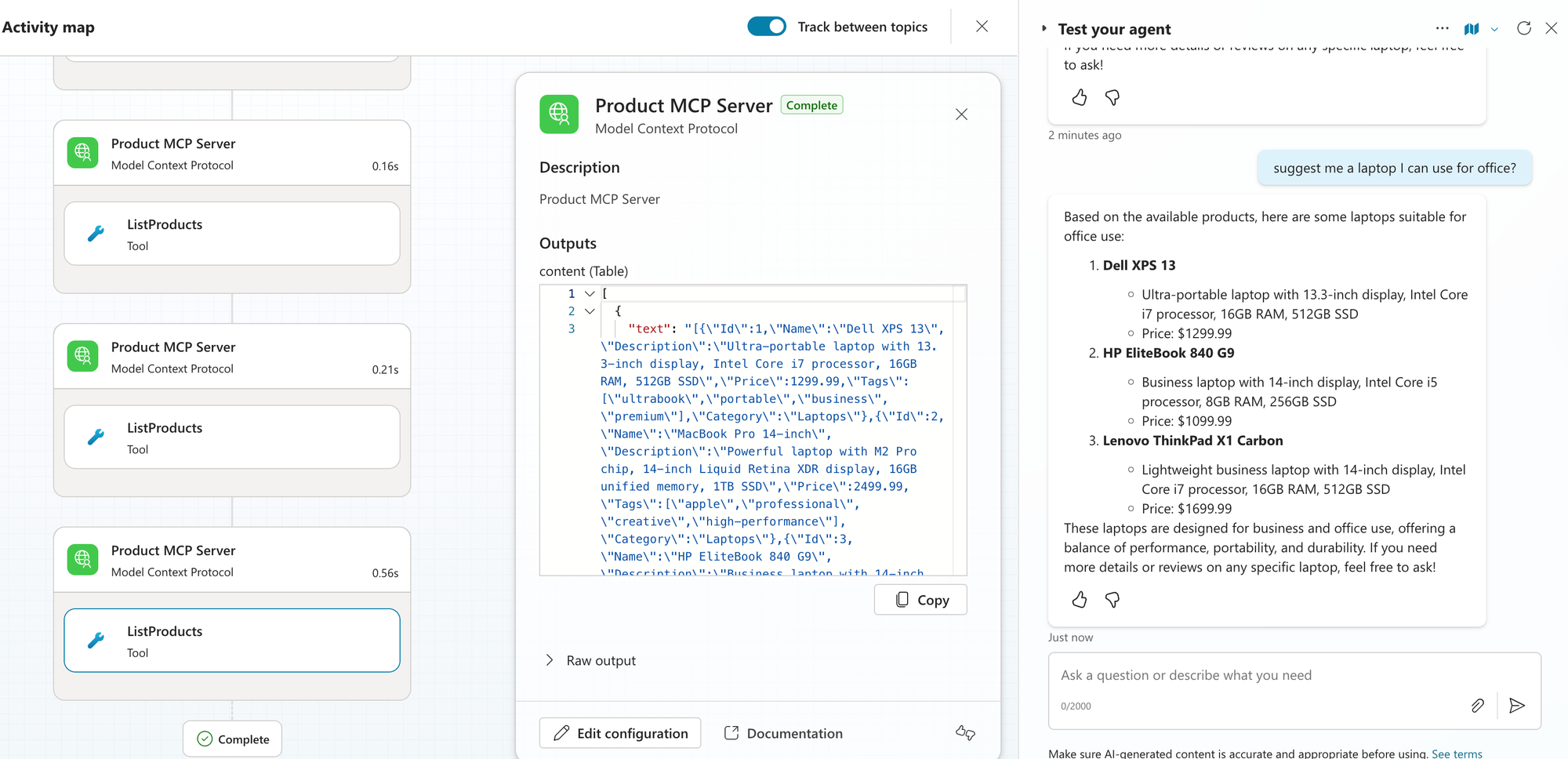Click the thumbs up on latest response
This screenshot has height=759, width=1568.
pyautogui.click(x=1080, y=600)
